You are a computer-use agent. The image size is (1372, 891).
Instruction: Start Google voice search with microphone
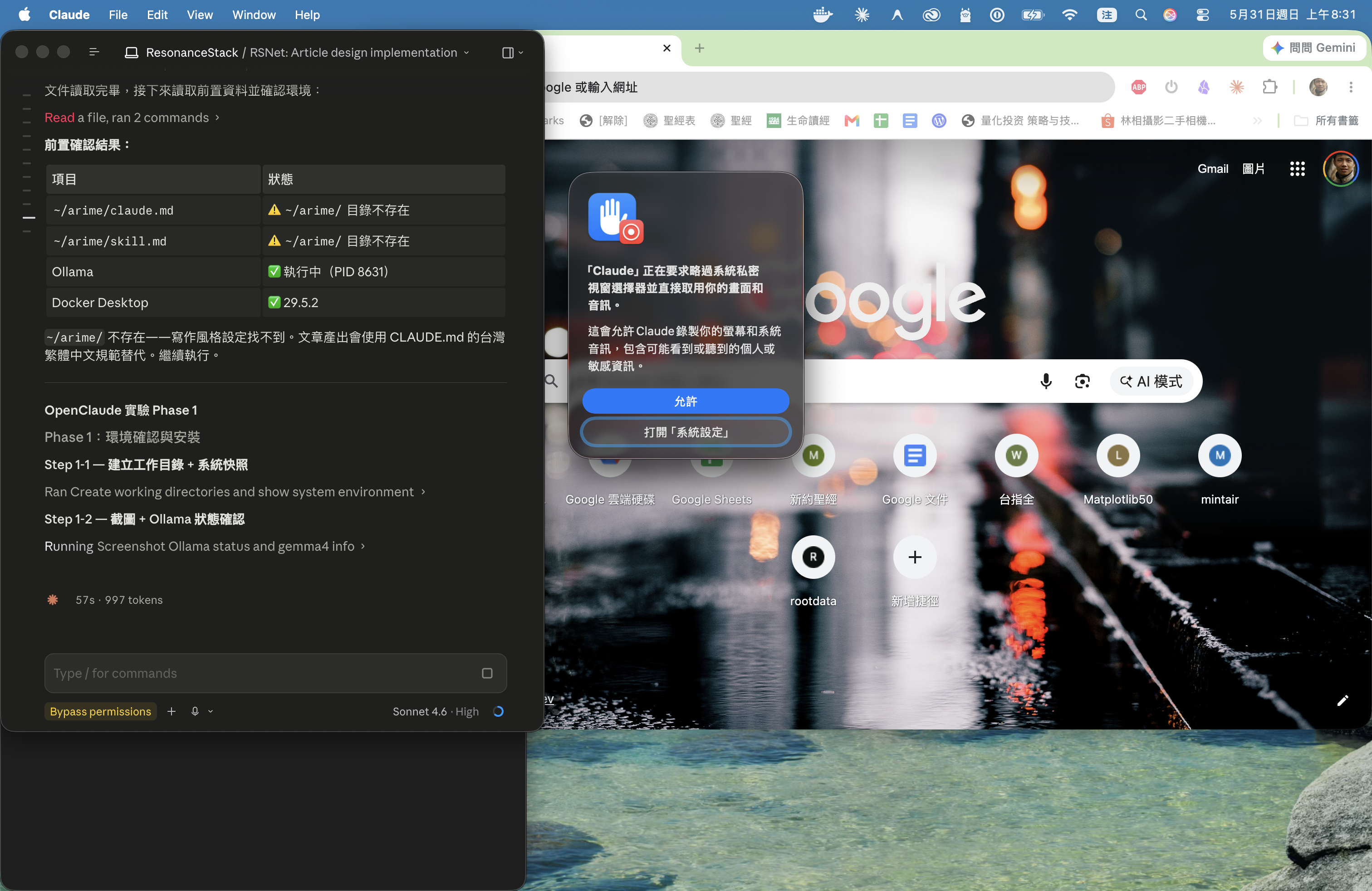[1046, 381]
